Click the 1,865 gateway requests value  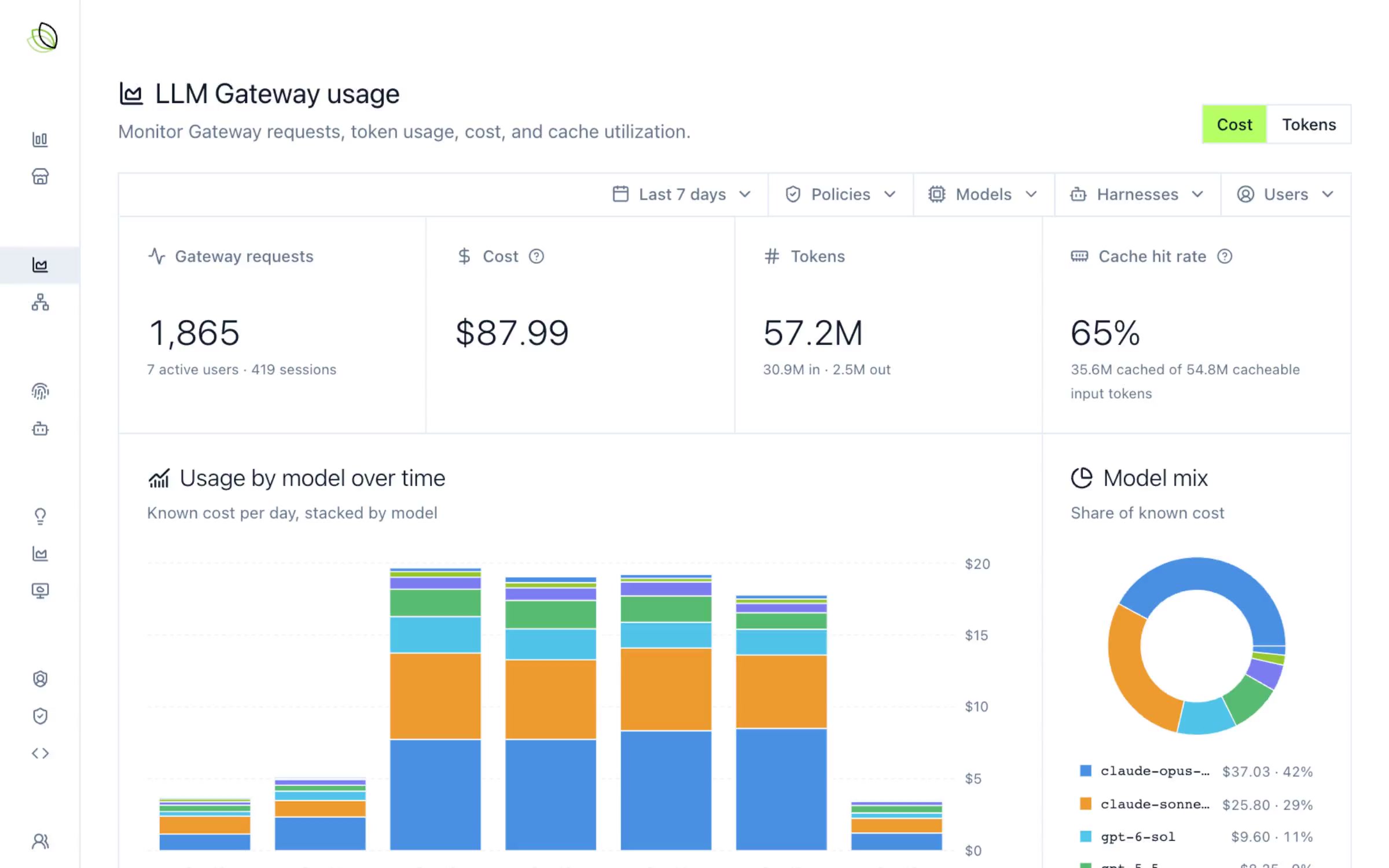(194, 333)
